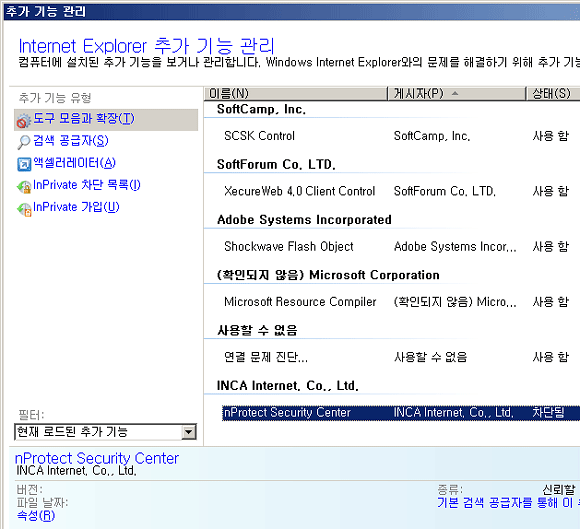Screen dimensions: 580x529
Task: Click 차단됨 status of nProtect Security Center
Action: [549, 412]
